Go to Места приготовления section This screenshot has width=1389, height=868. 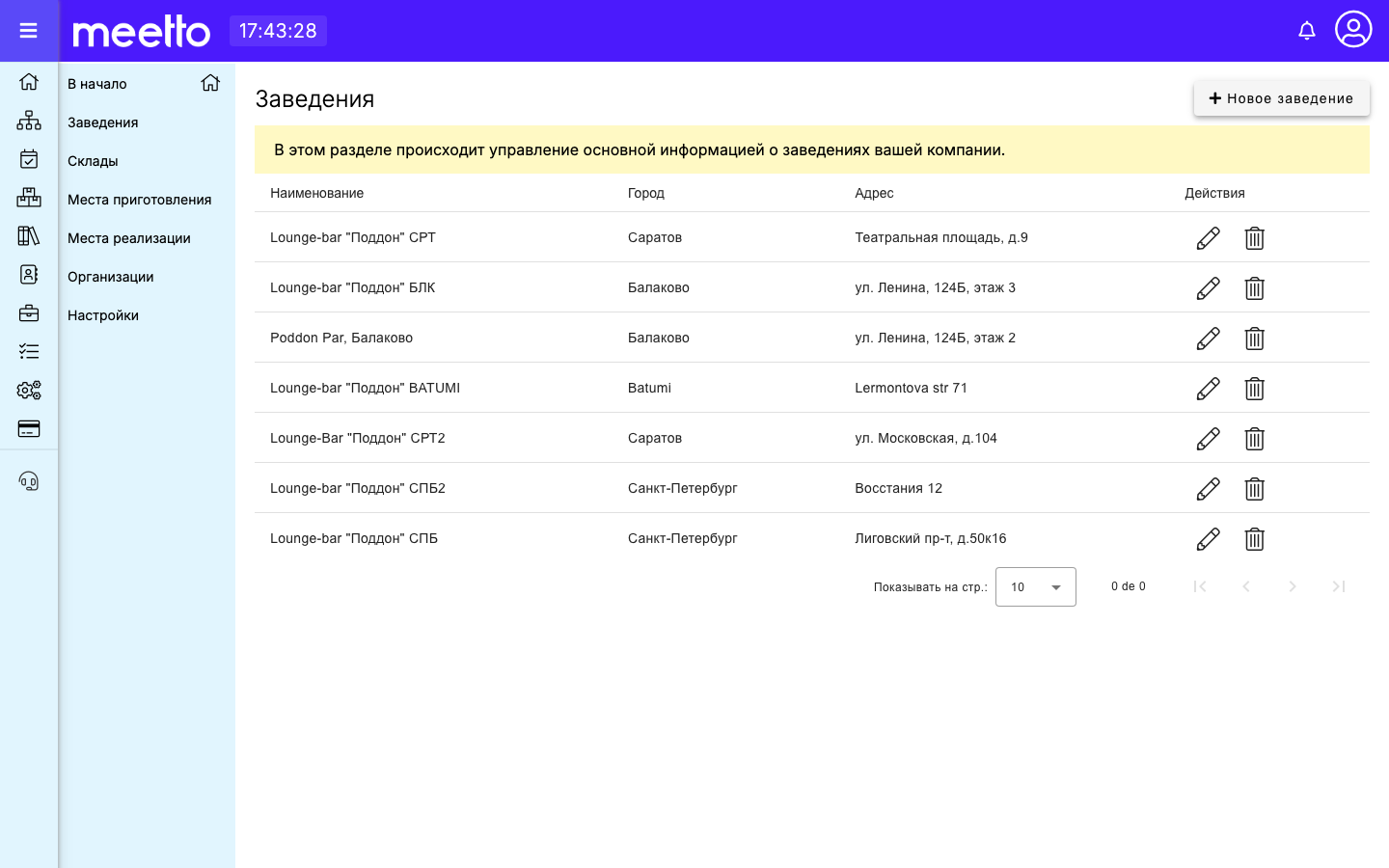(x=140, y=200)
